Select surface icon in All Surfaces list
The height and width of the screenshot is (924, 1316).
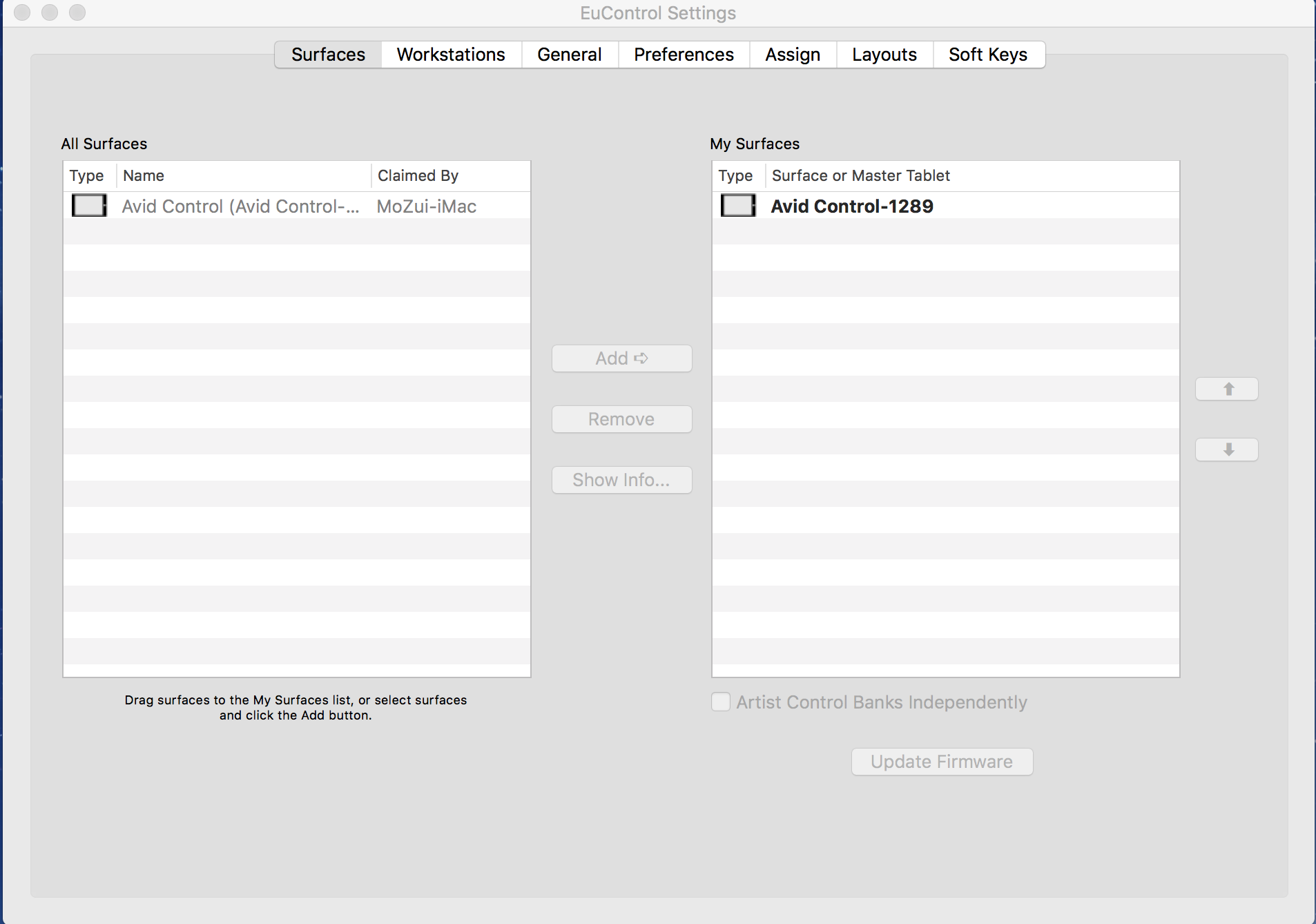point(89,206)
